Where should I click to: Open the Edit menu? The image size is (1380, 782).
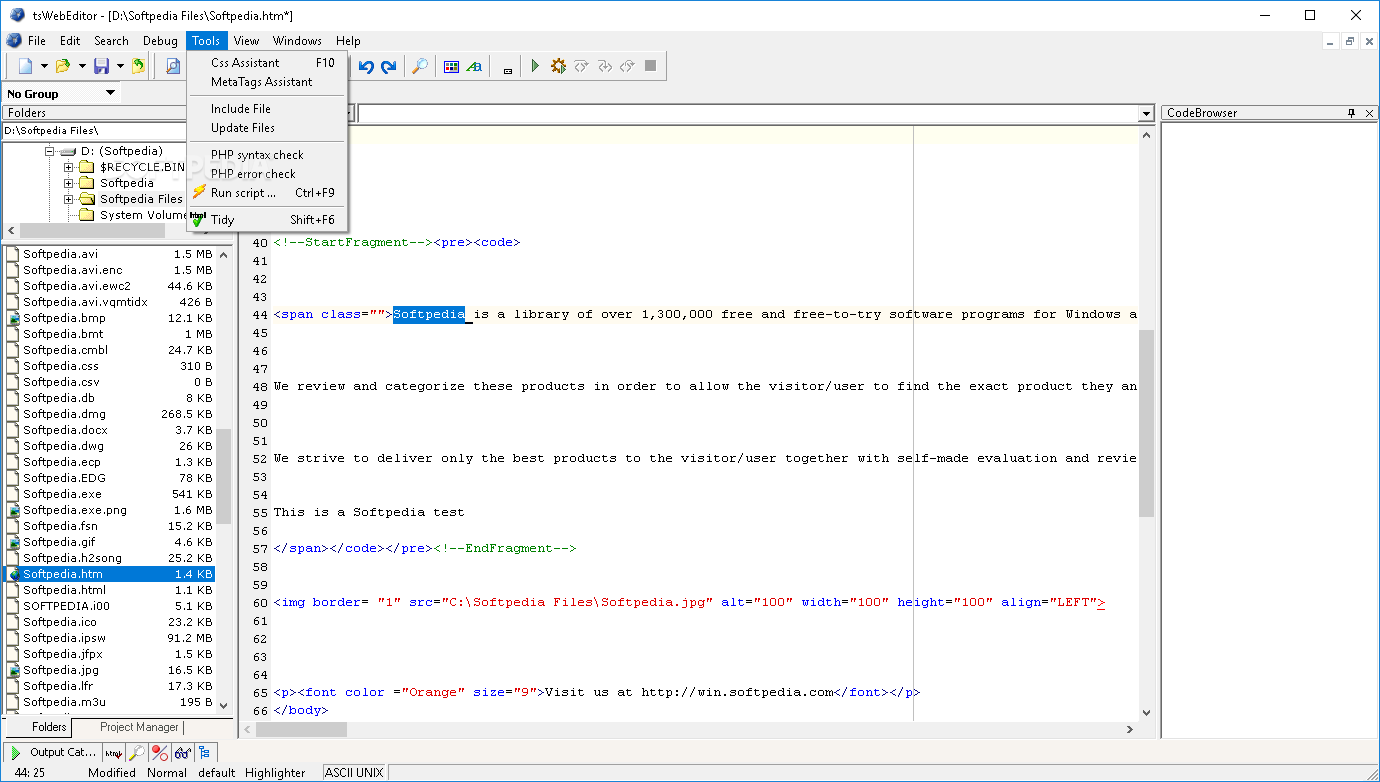(x=70, y=41)
